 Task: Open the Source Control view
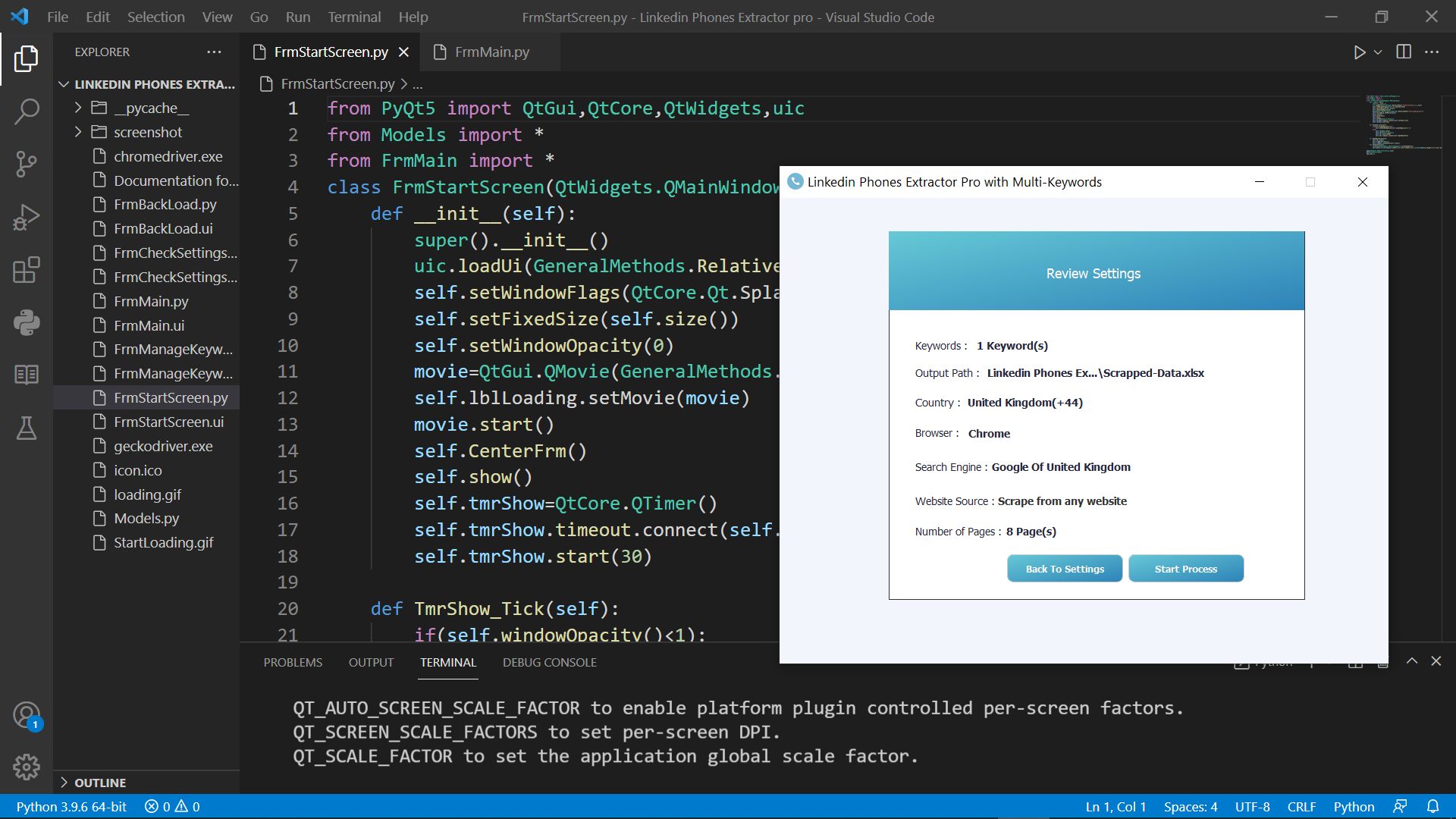click(x=27, y=164)
